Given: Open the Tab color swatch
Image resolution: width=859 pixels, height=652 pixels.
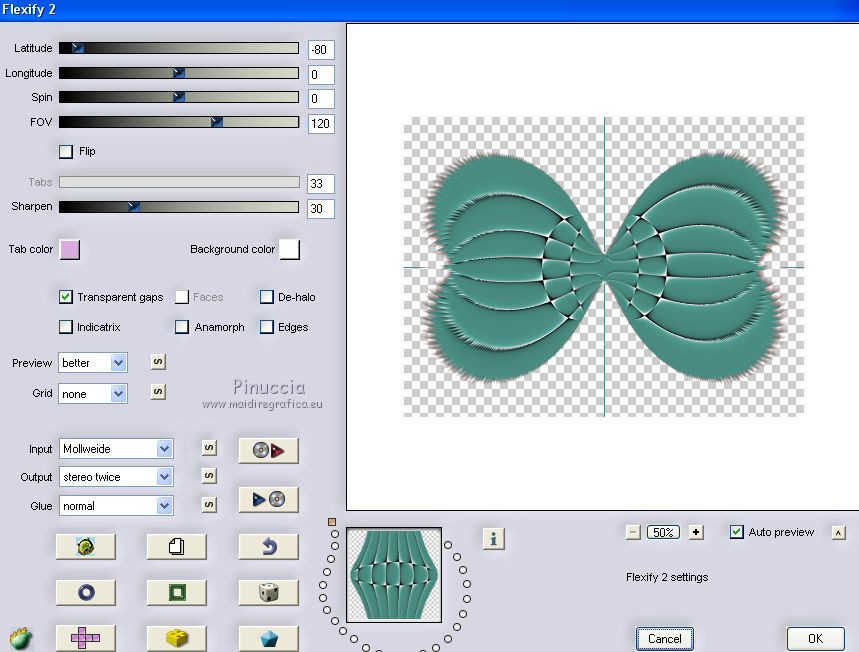Looking at the screenshot, I should point(70,249).
